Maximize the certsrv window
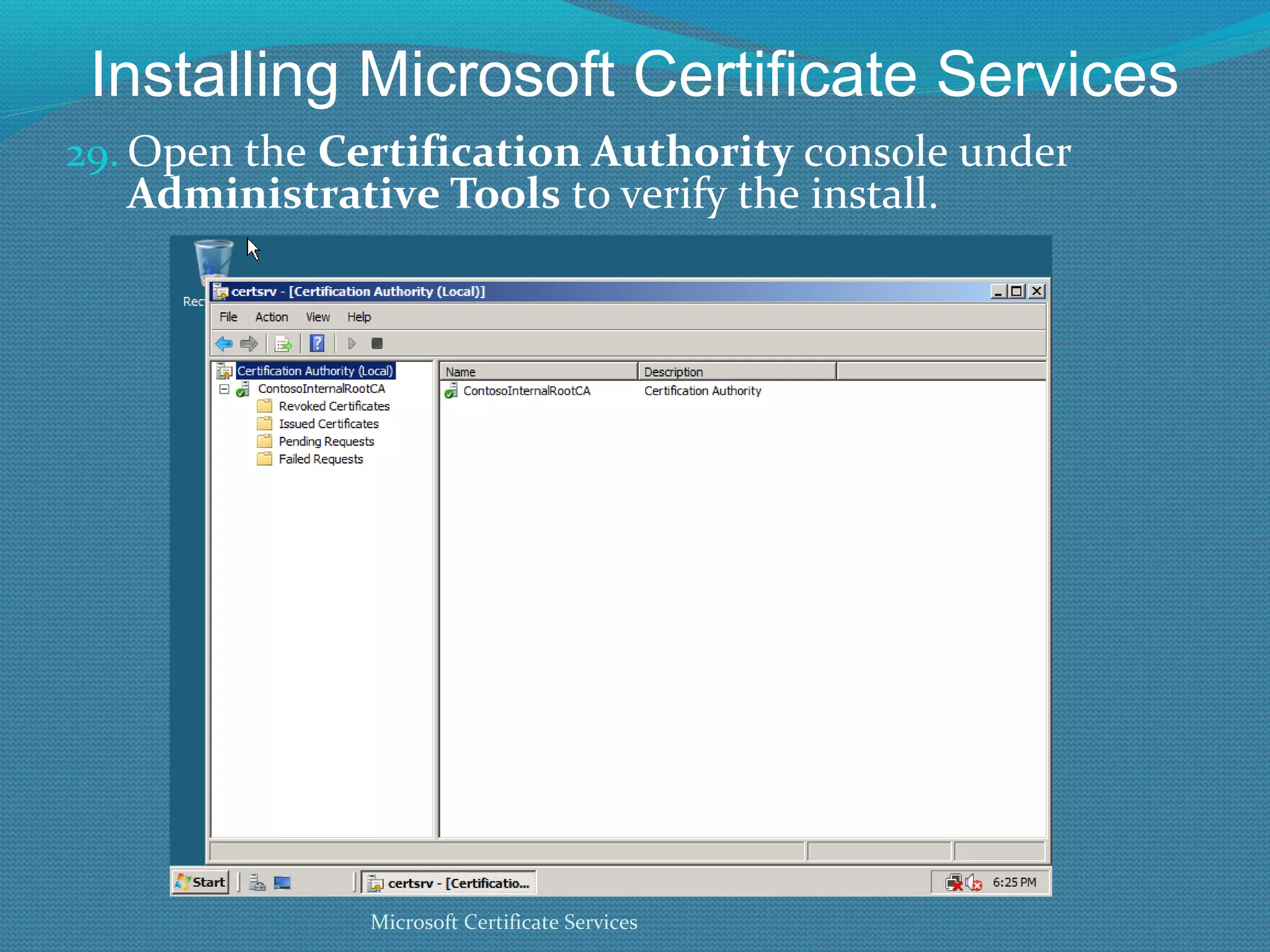The width and height of the screenshot is (1270, 952). (x=1017, y=291)
